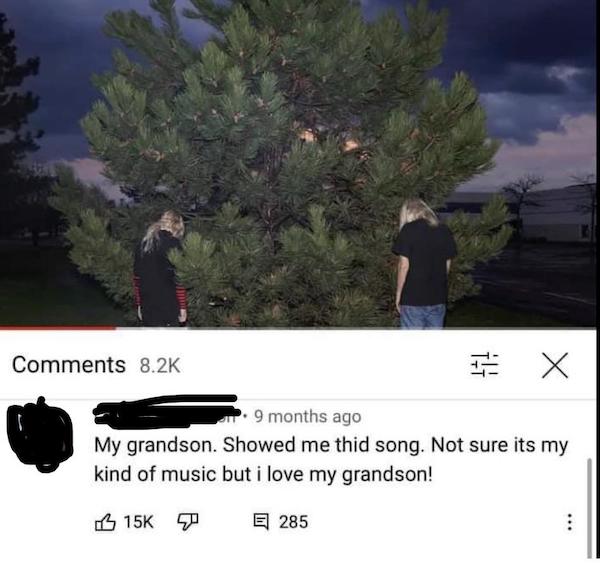Tap the person in blue jeans in video

coord(424,264)
